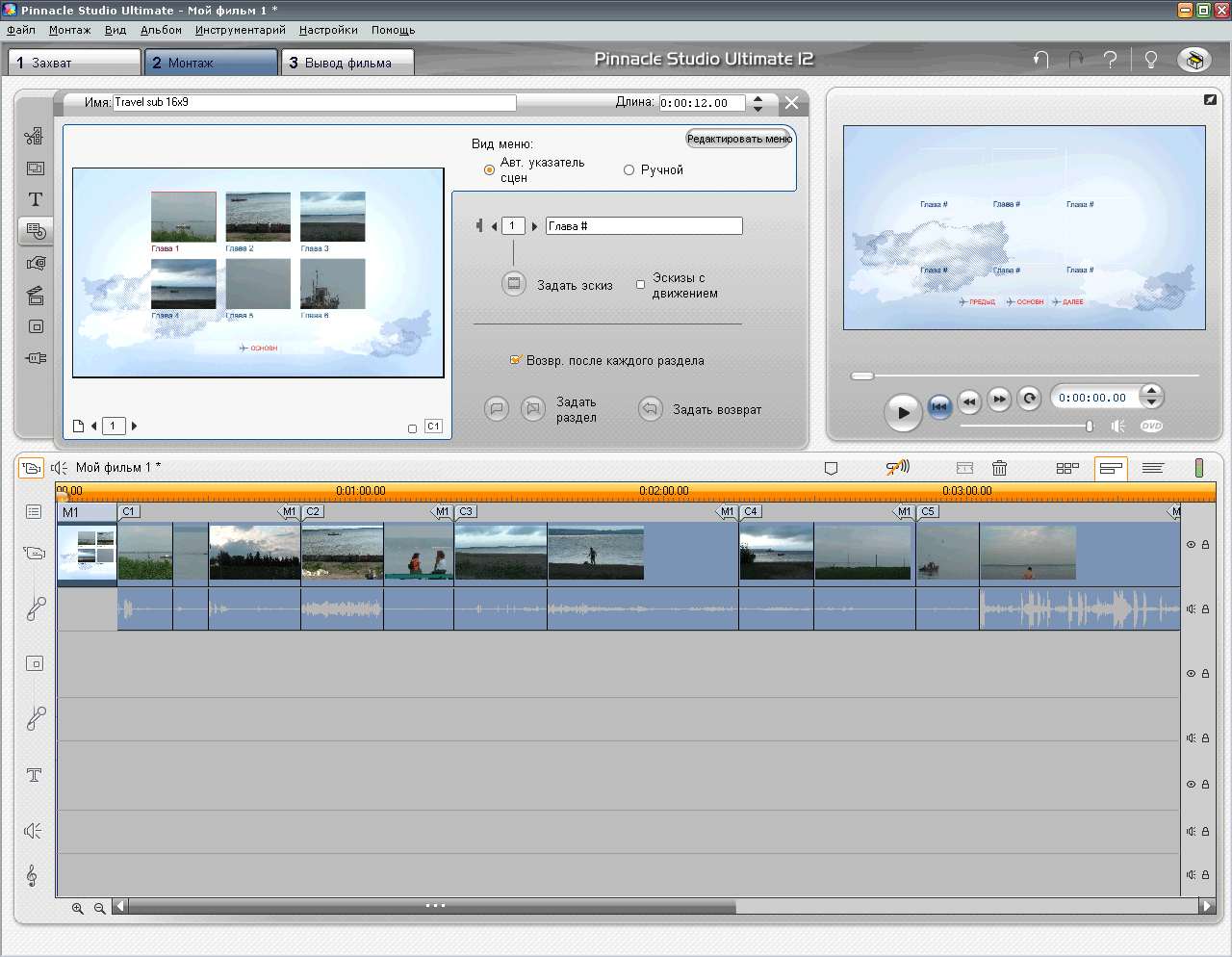The image size is (1232, 957).
Task: Click the player volume slider handle
Action: [1090, 426]
